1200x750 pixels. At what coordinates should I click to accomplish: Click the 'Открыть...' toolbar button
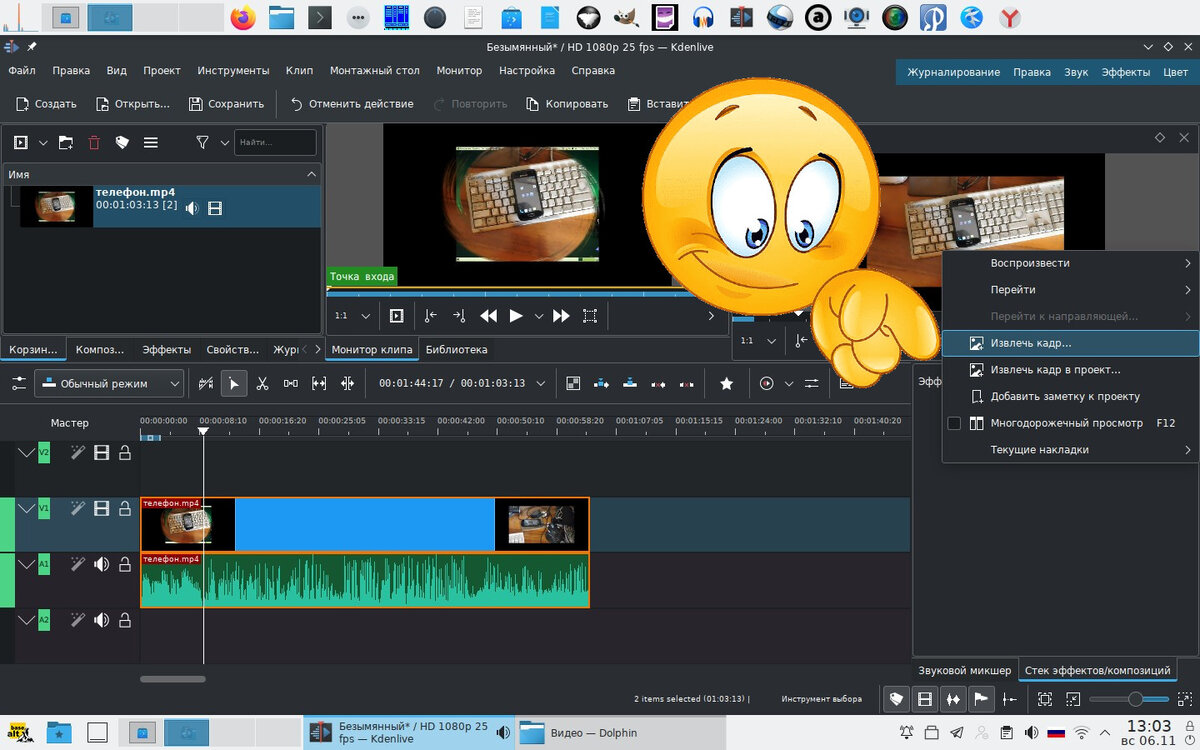tap(132, 104)
